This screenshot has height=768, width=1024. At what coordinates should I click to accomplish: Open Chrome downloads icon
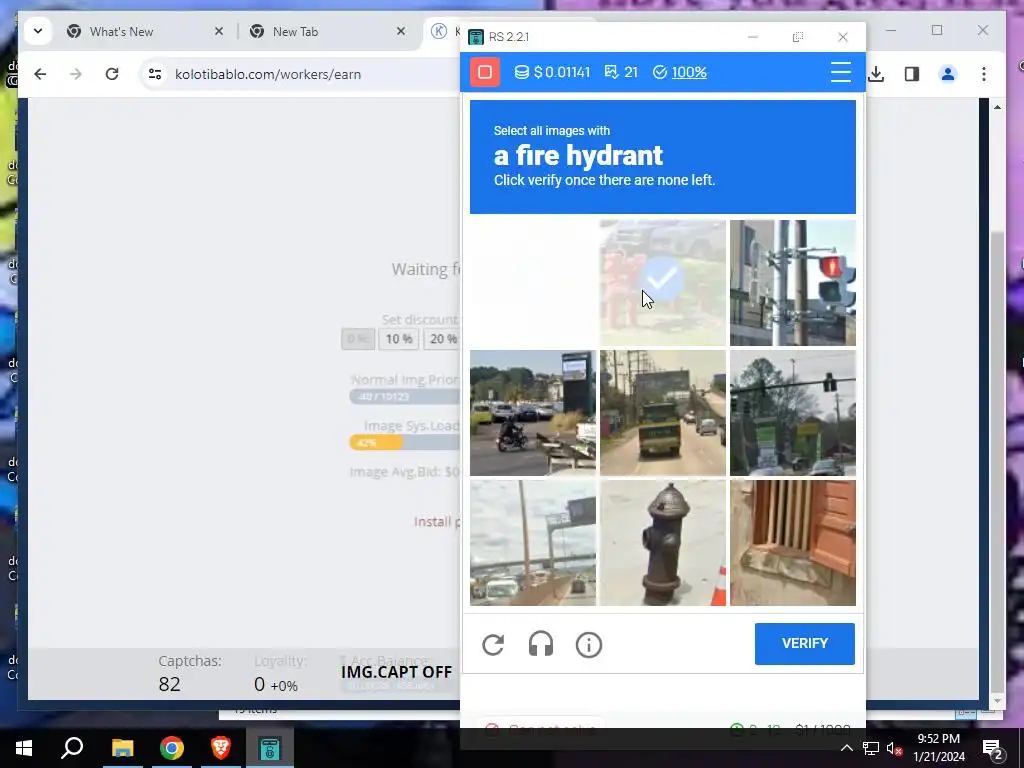pos(876,74)
